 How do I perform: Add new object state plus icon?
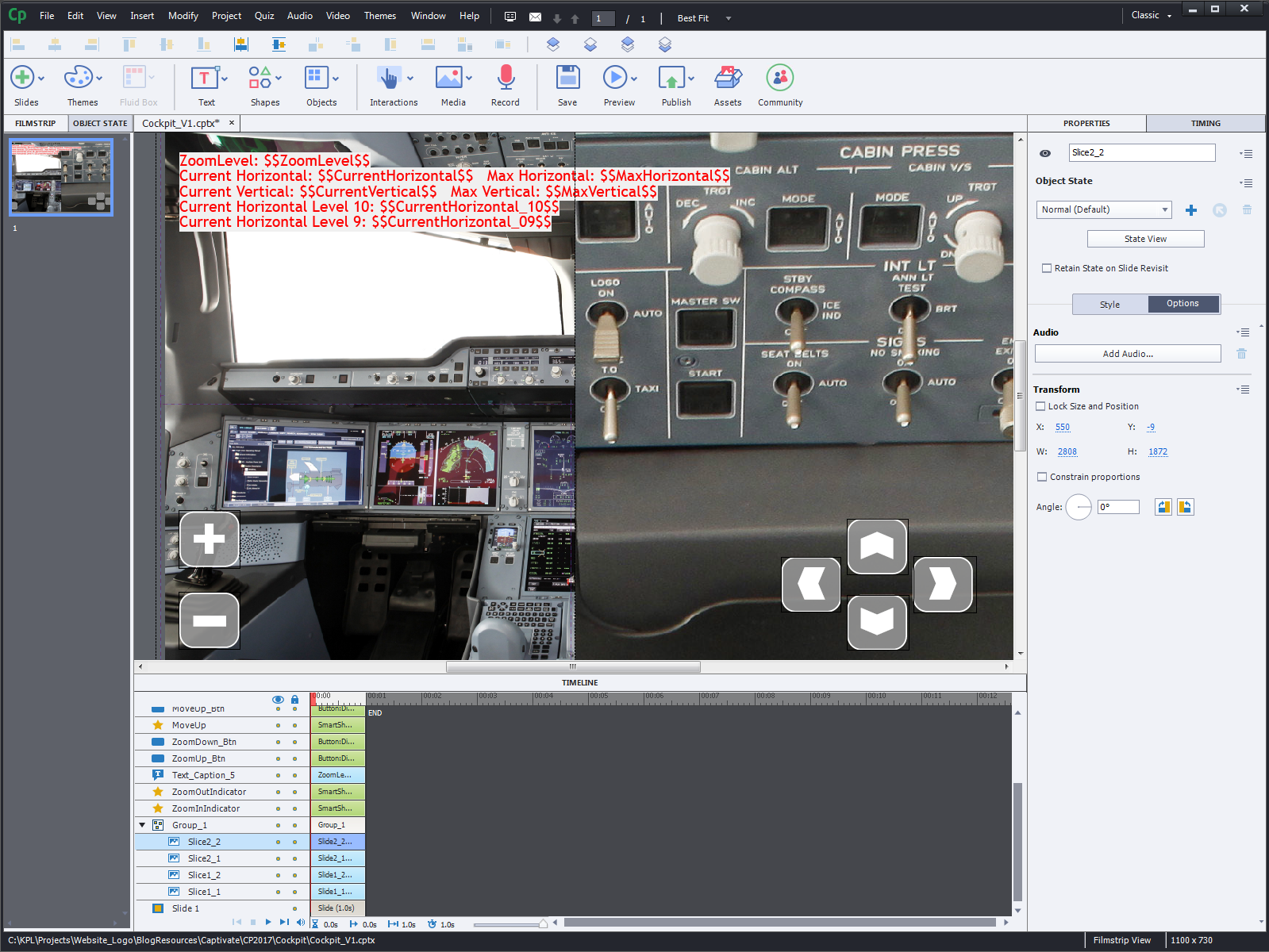[x=1190, y=210]
